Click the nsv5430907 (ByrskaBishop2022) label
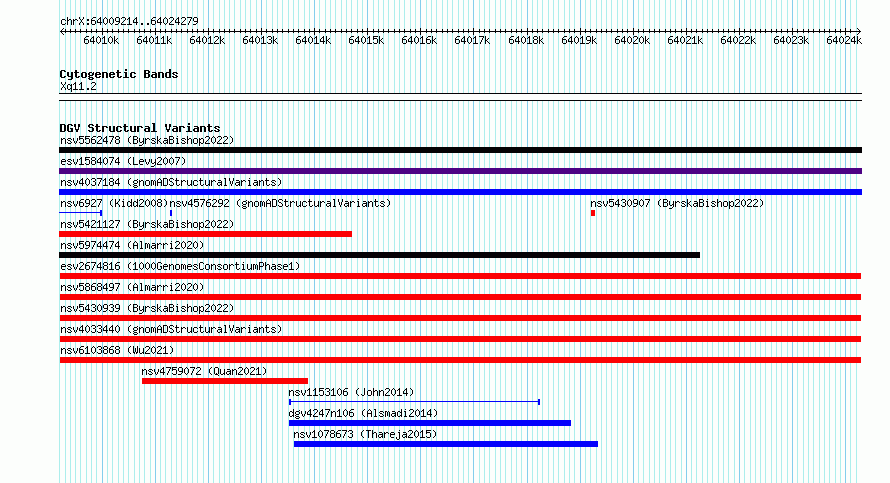890x483 pixels. [677, 203]
